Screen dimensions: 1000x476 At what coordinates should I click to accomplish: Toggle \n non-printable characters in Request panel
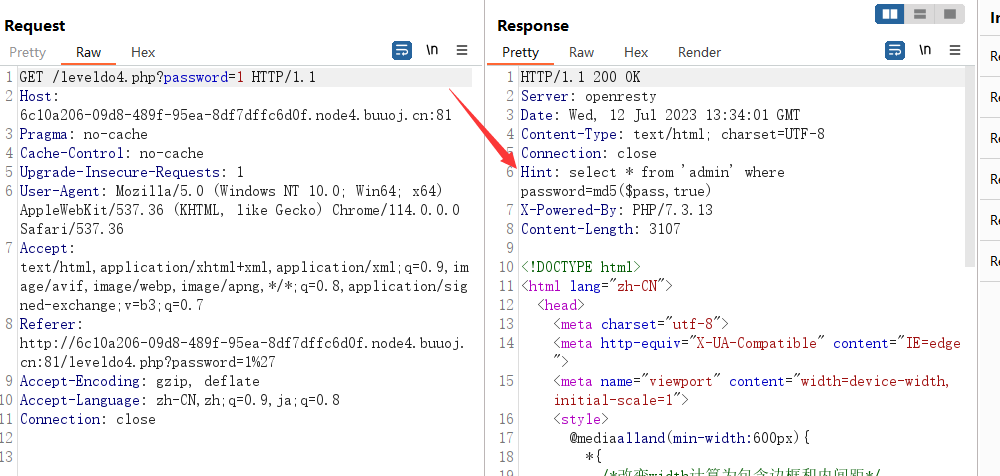click(x=432, y=50)
